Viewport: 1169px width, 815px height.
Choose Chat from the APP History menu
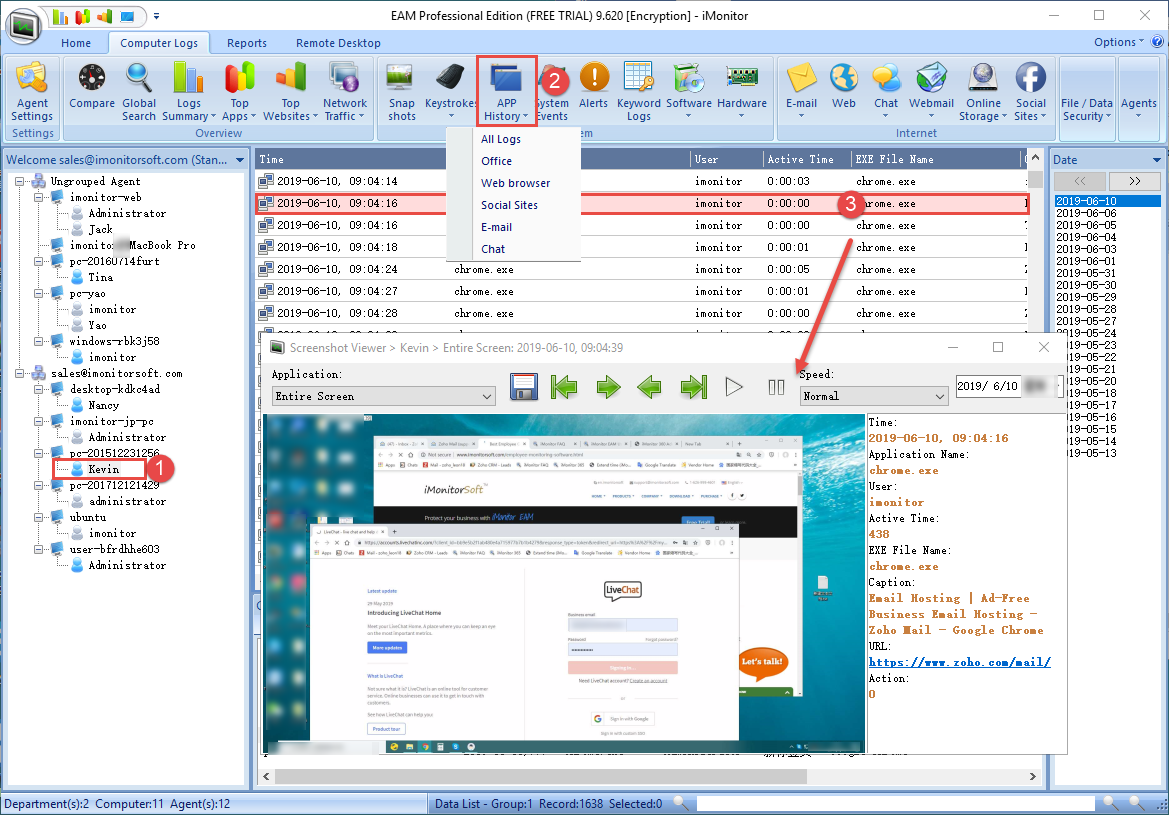pos(493,249)
